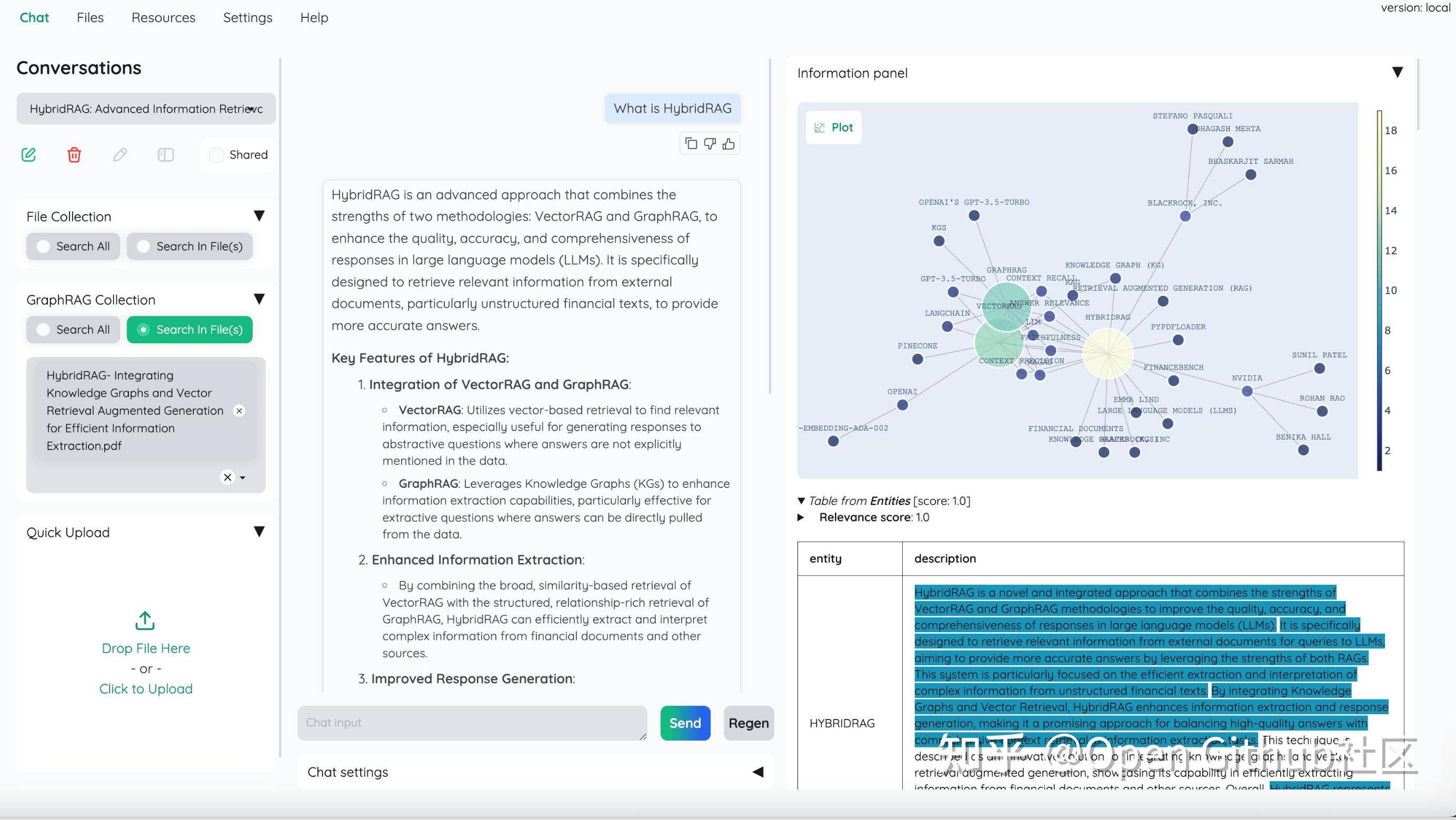Click the OPENAI'S GPT-3.5-TURBO graph node

974,215
